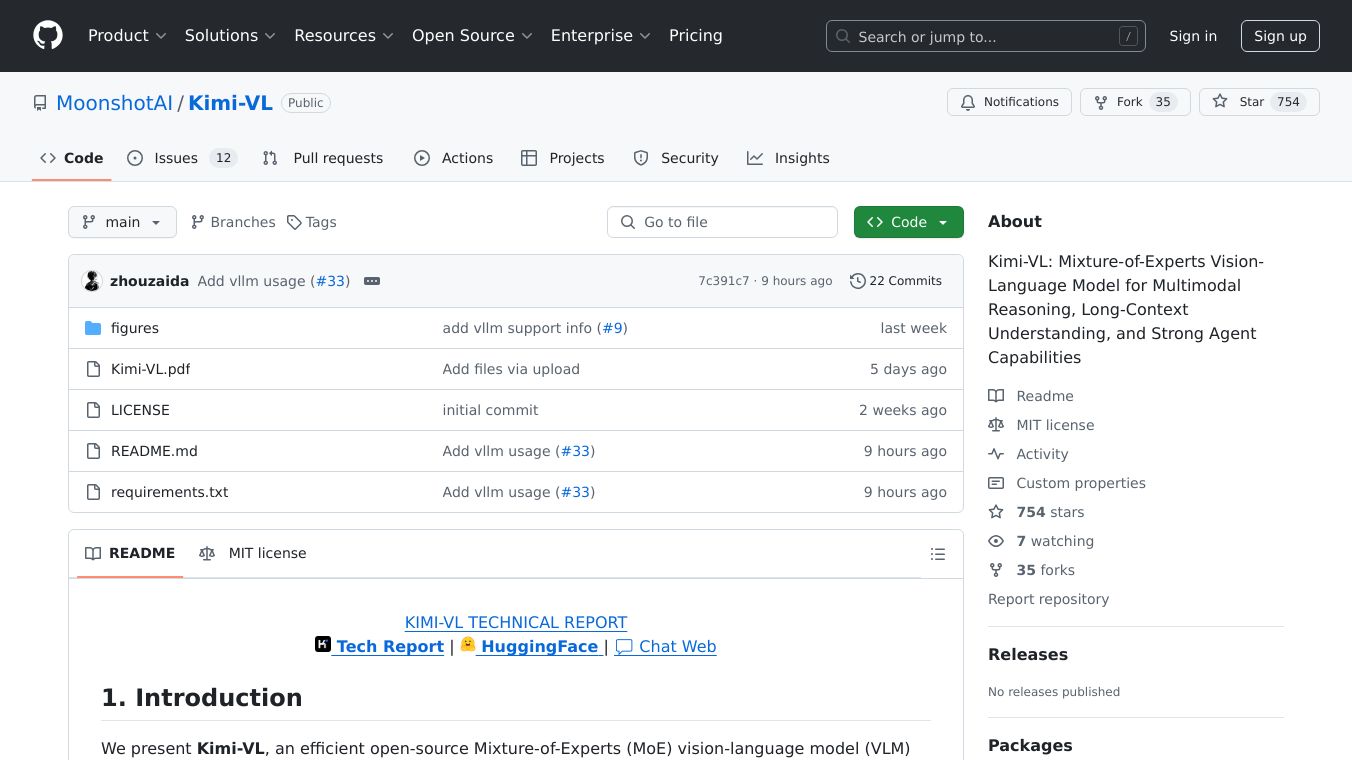Image resolution: width=1352 pixels, height=760 pixels.
Task: Expand the main branch dropdown
Action: (x=122, y=222)
